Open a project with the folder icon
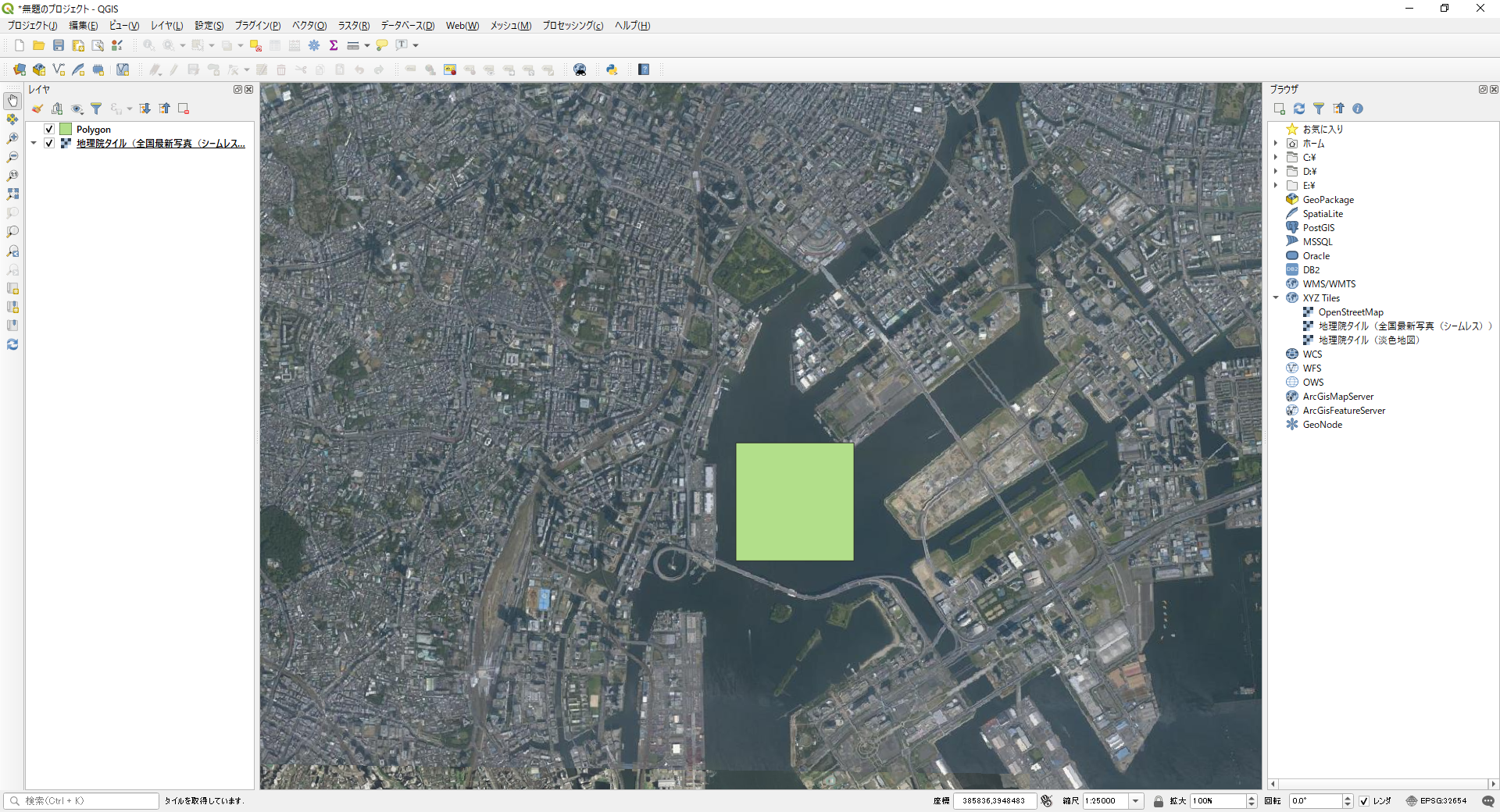This screenshot has width=1500, height=812. click(x=38, y=45)
